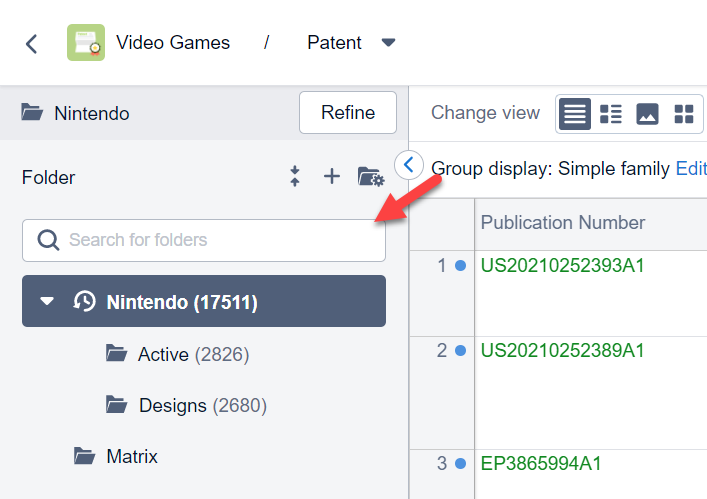Screen dimensions: 707x499
Task: Switch to the image view icon
Action: [x=647, y=114]
